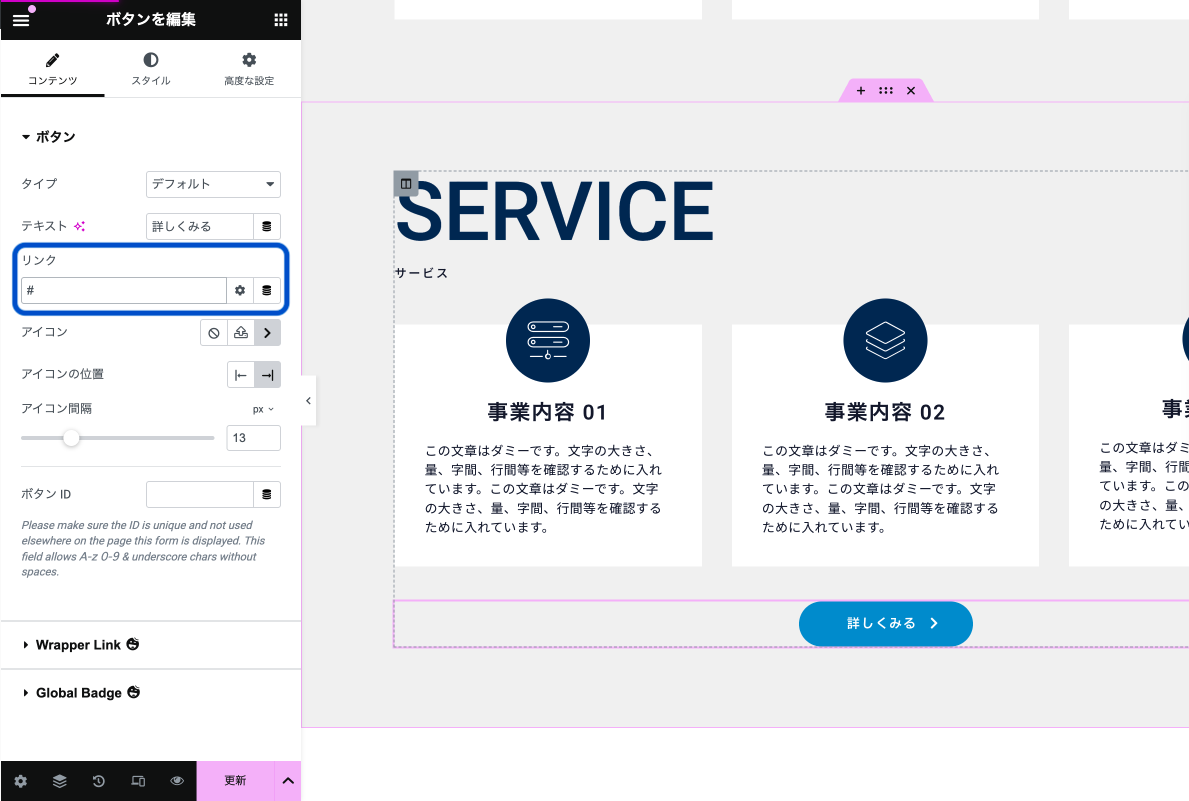Set icon position to after text

(x=267, y=375)
